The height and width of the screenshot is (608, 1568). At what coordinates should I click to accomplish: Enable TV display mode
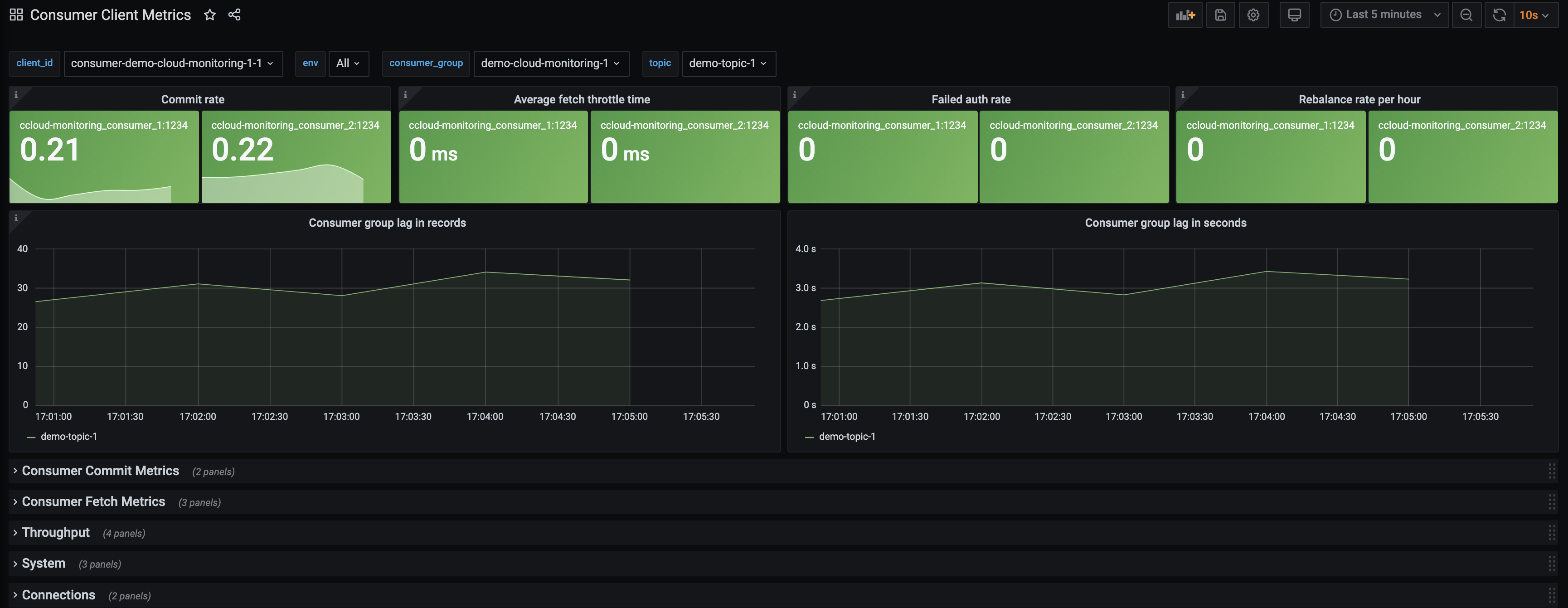pyautogui.click(x=1294, y=15)
